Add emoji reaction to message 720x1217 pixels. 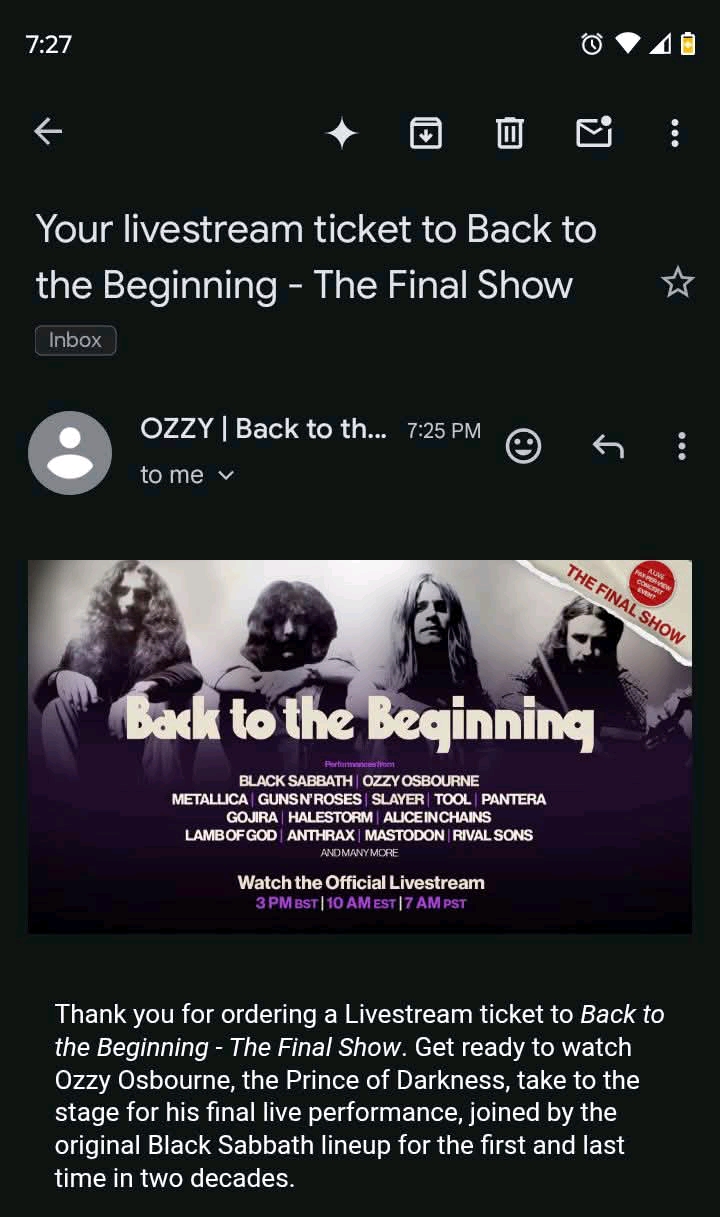523,446
